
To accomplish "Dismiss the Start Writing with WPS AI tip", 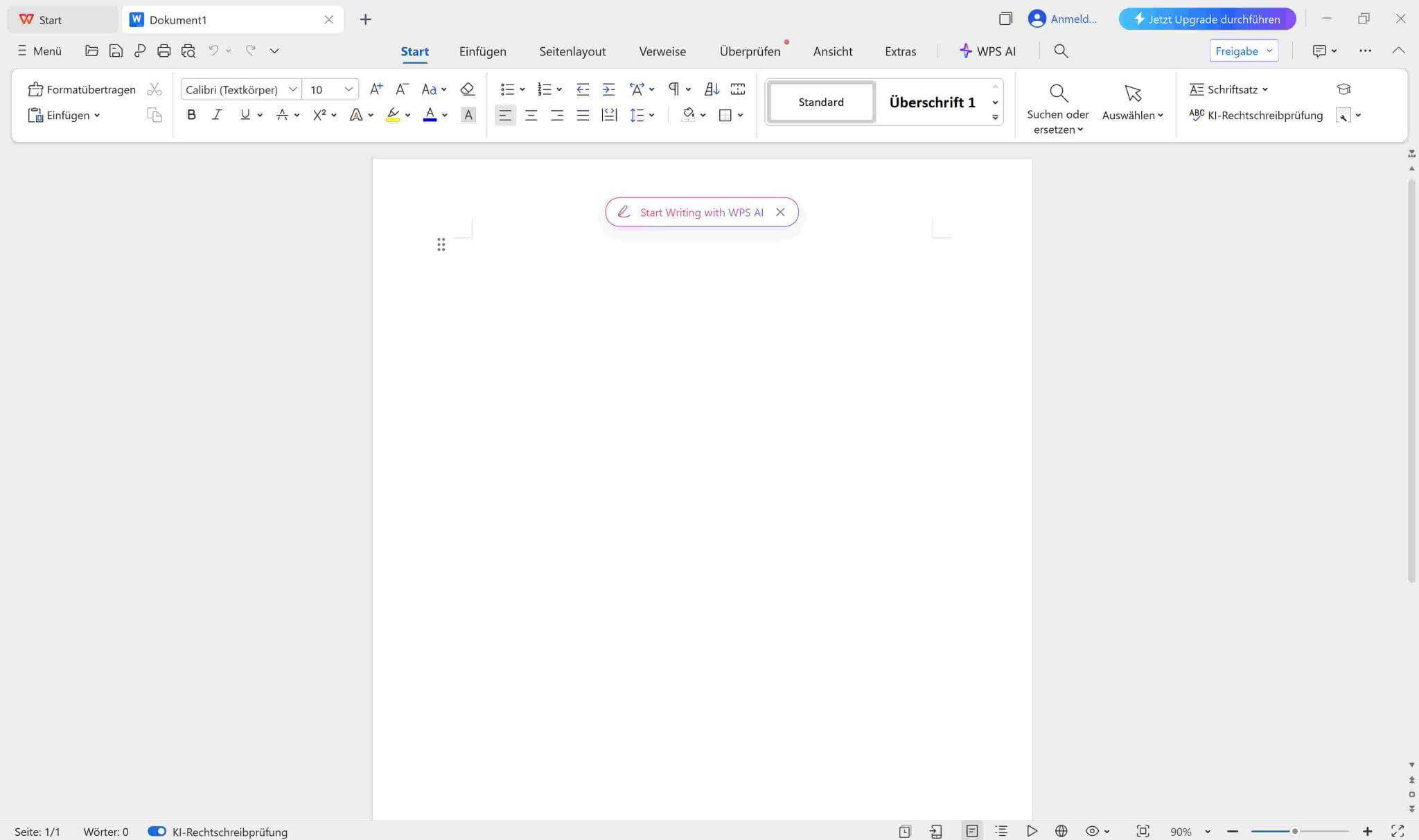I will [780, 212].
